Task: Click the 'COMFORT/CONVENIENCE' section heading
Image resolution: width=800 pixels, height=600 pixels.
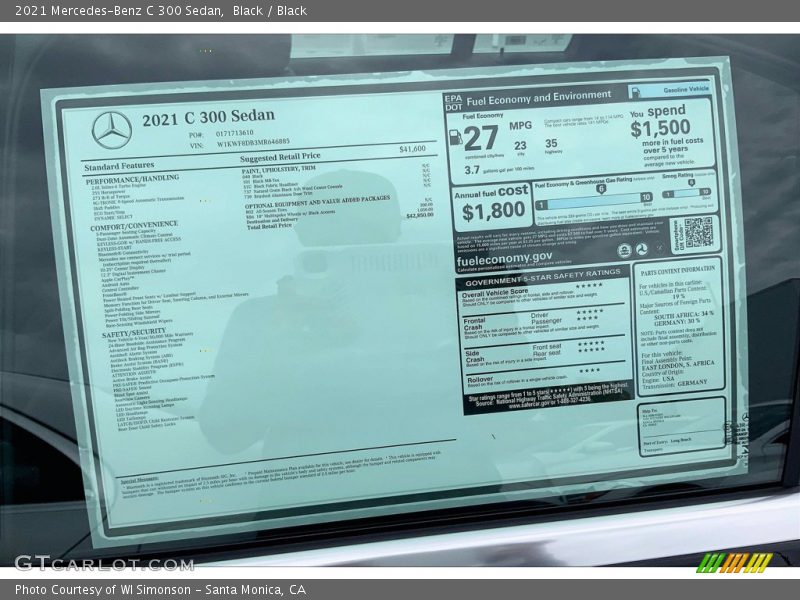Action: pyautogui.click(x=134, y=226)
